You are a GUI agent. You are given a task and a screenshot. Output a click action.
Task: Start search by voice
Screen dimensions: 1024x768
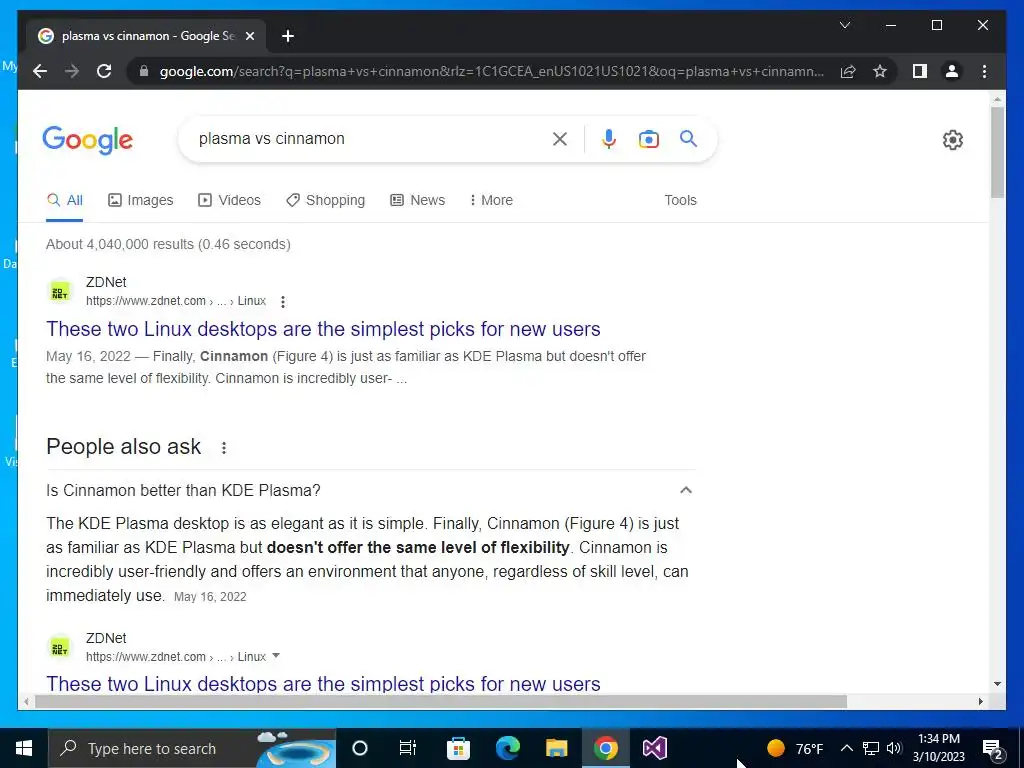(609, 138)
